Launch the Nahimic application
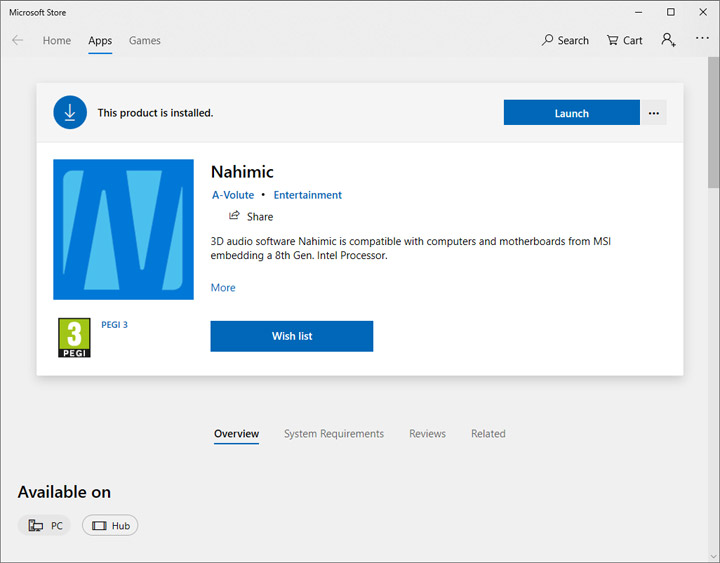The height and width of the screenshot is (563, 720). click(571, 113)
